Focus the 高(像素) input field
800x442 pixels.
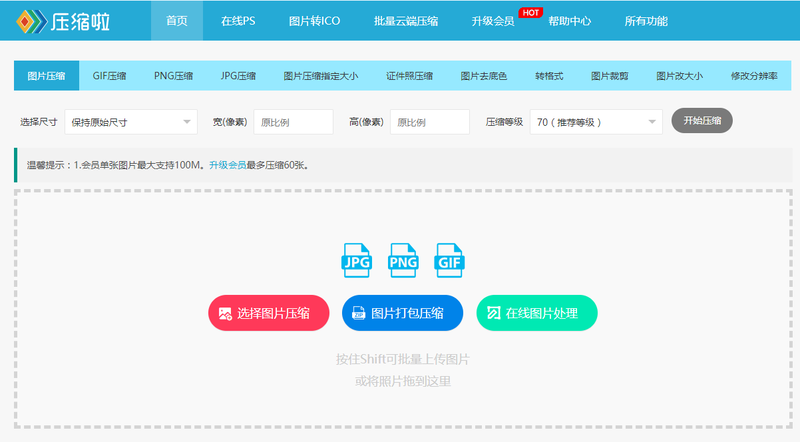point(430,122)
